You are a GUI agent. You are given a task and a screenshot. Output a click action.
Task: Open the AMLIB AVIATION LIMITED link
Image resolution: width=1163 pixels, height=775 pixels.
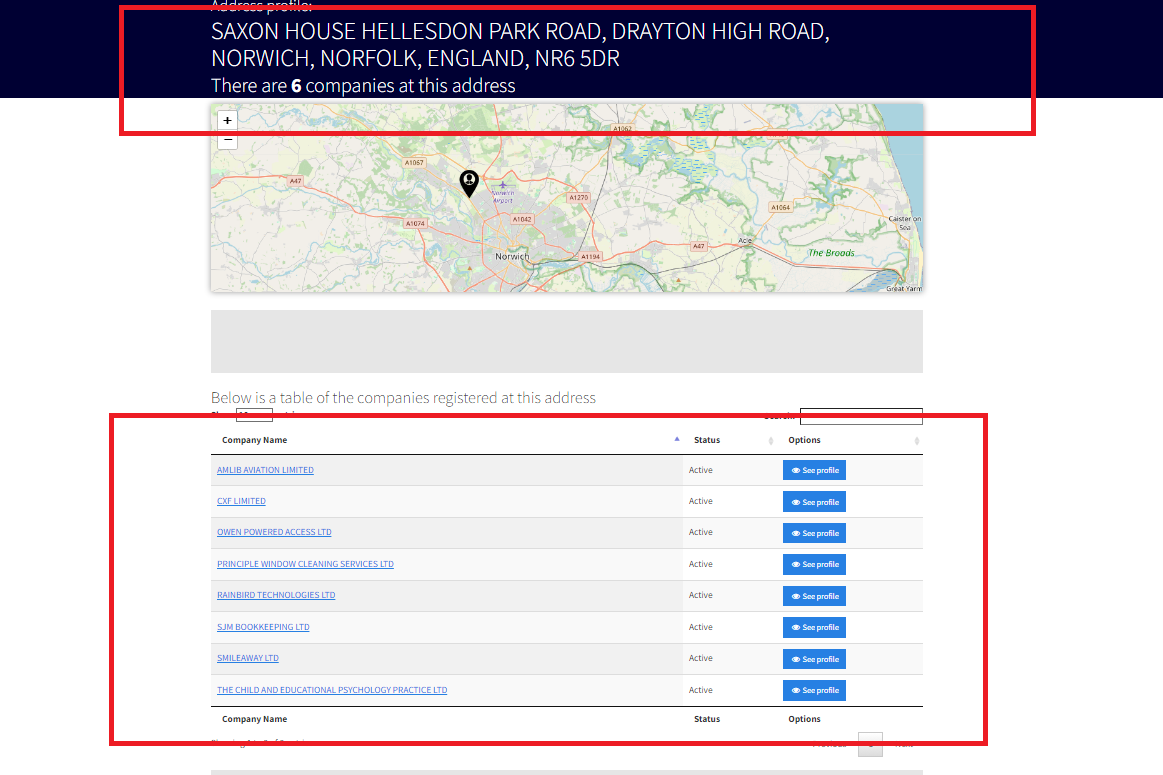tap(265, 470)
